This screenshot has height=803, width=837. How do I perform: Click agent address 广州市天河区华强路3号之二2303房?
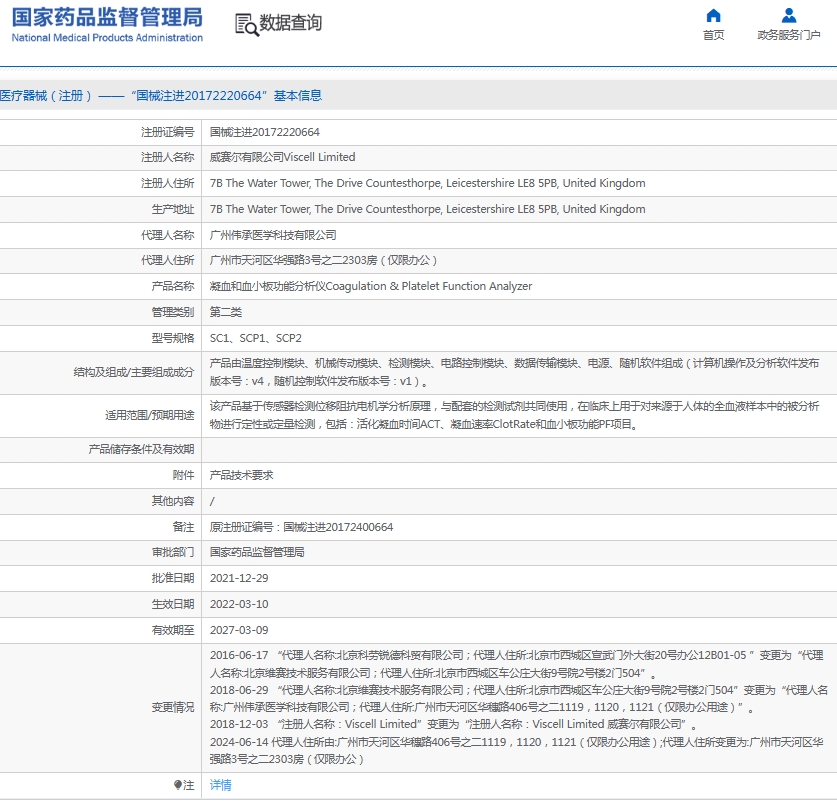coord(323,261)
